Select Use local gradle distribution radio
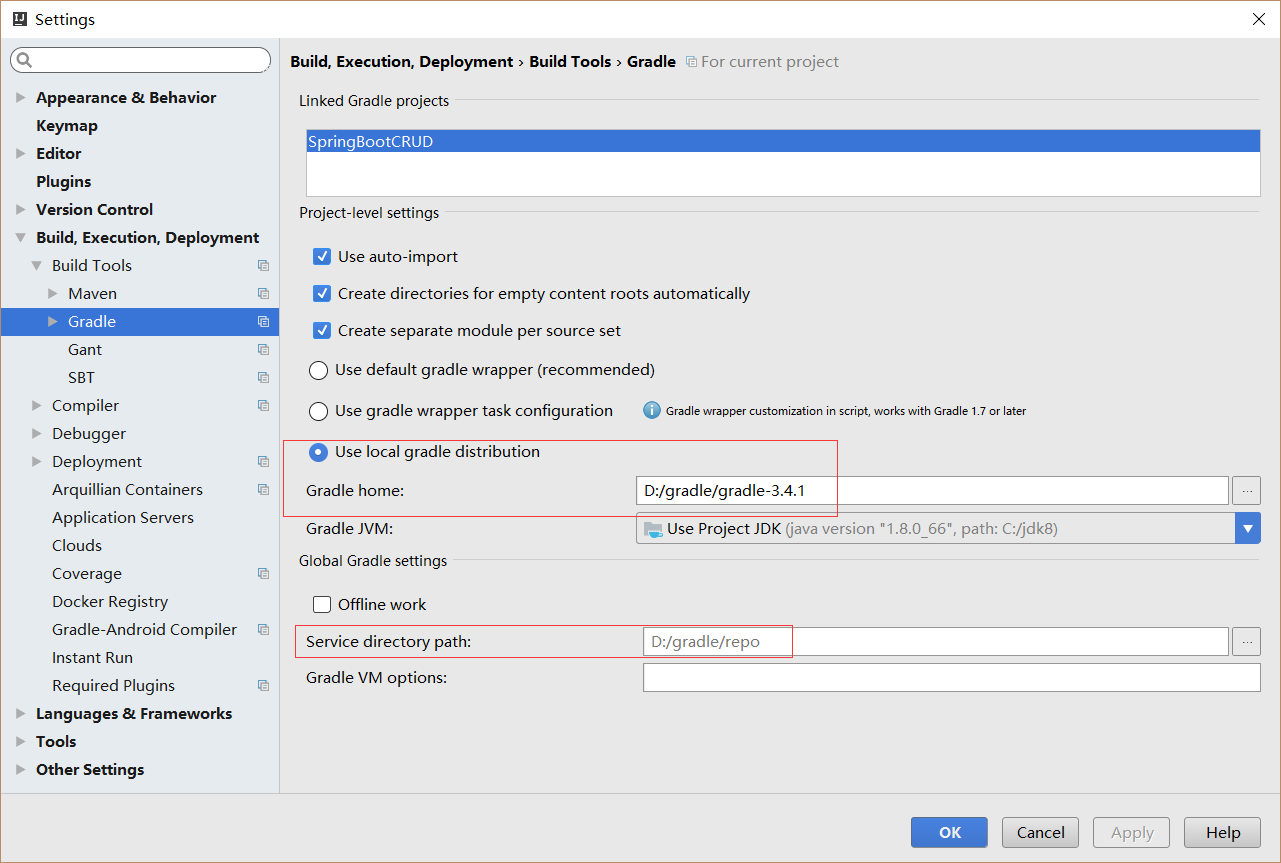The width and height of the screenshot is (1281, 863). point(318,453)
